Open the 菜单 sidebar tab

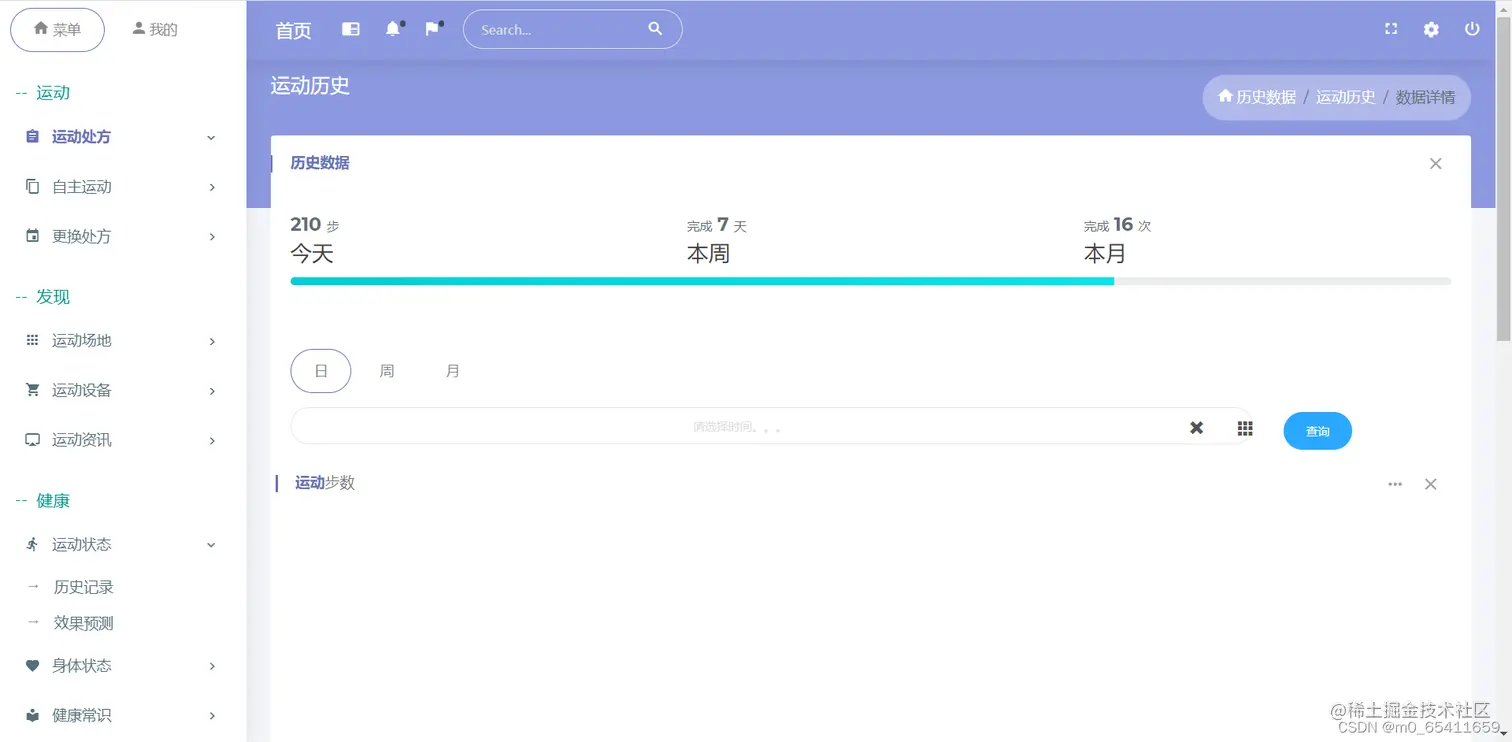coord(57,30)
